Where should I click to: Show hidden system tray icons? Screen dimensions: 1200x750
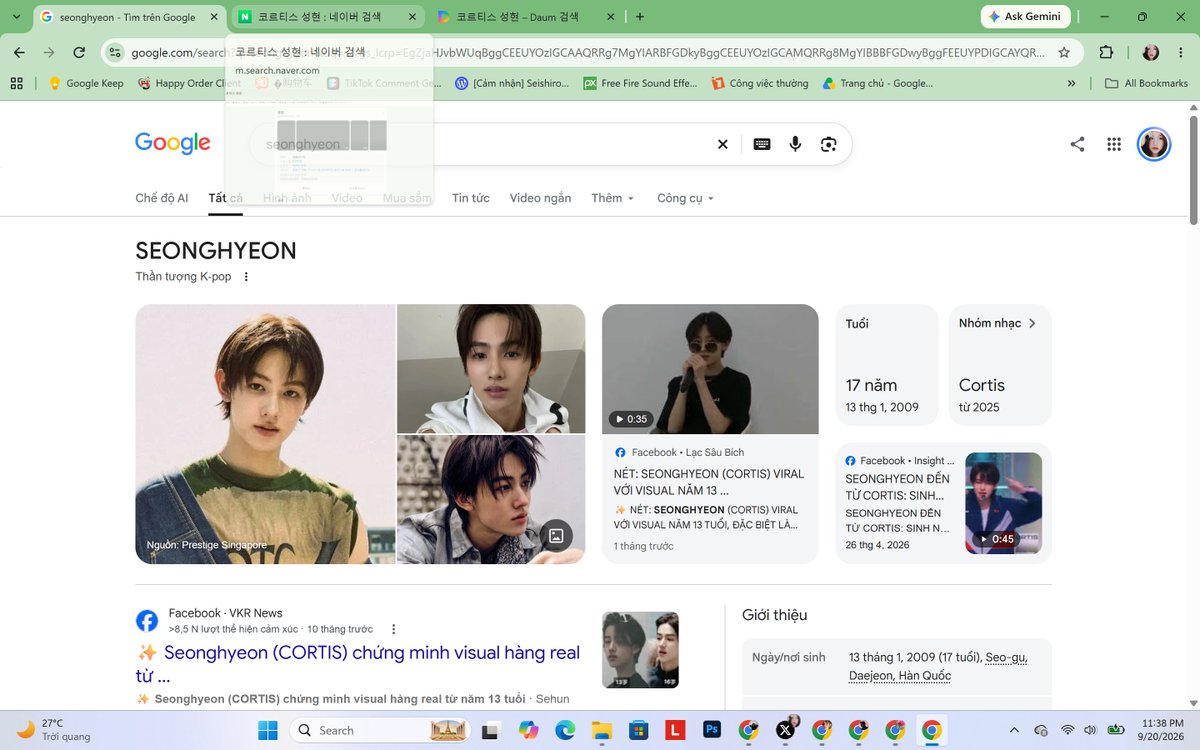pos(1014,730)
